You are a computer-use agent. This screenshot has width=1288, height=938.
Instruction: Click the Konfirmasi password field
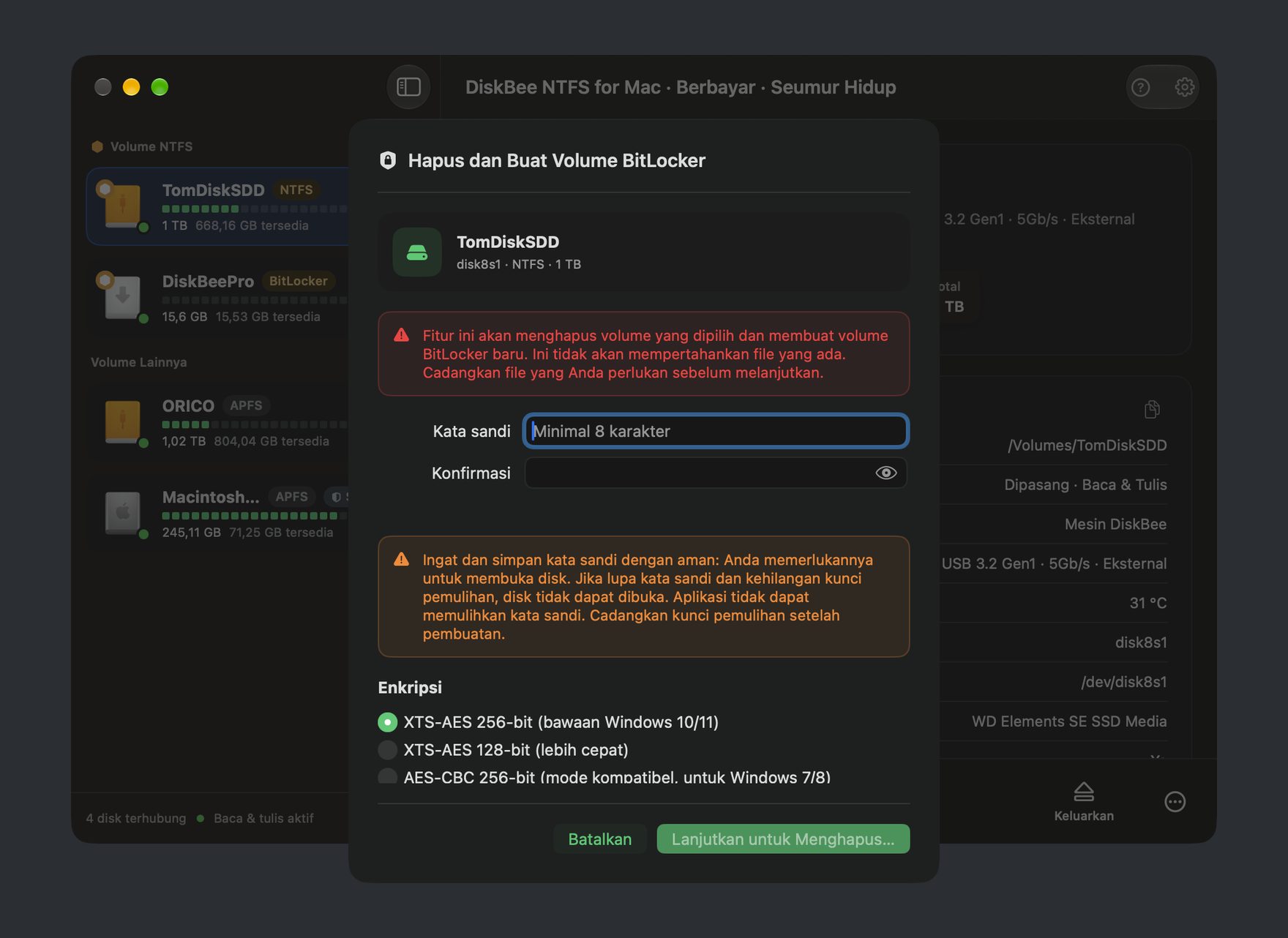point(716,473)
